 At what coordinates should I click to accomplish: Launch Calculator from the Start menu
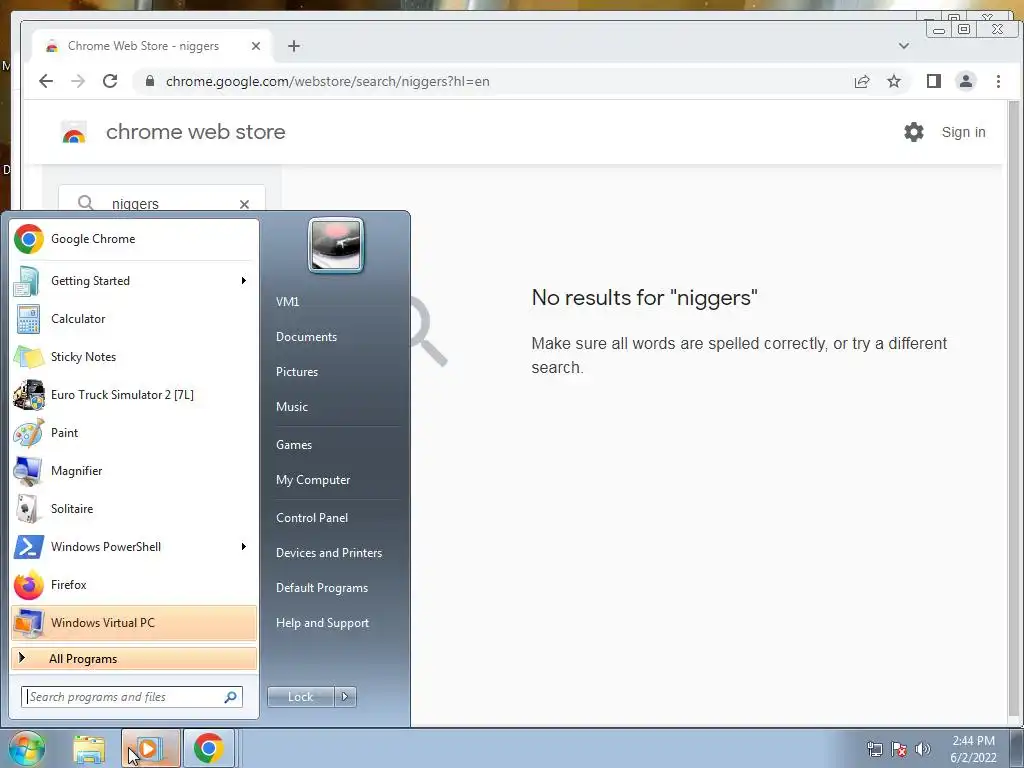[134, 319]
